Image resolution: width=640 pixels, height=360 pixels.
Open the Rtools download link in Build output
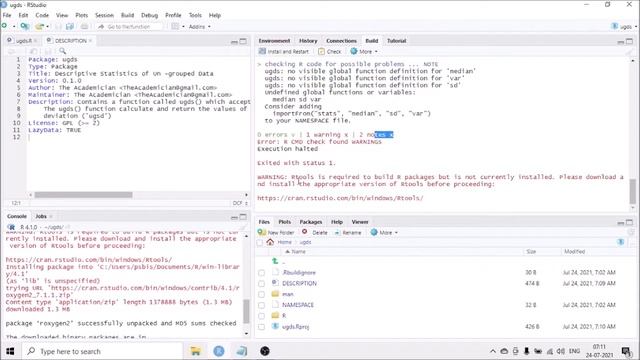coord(340,198)
